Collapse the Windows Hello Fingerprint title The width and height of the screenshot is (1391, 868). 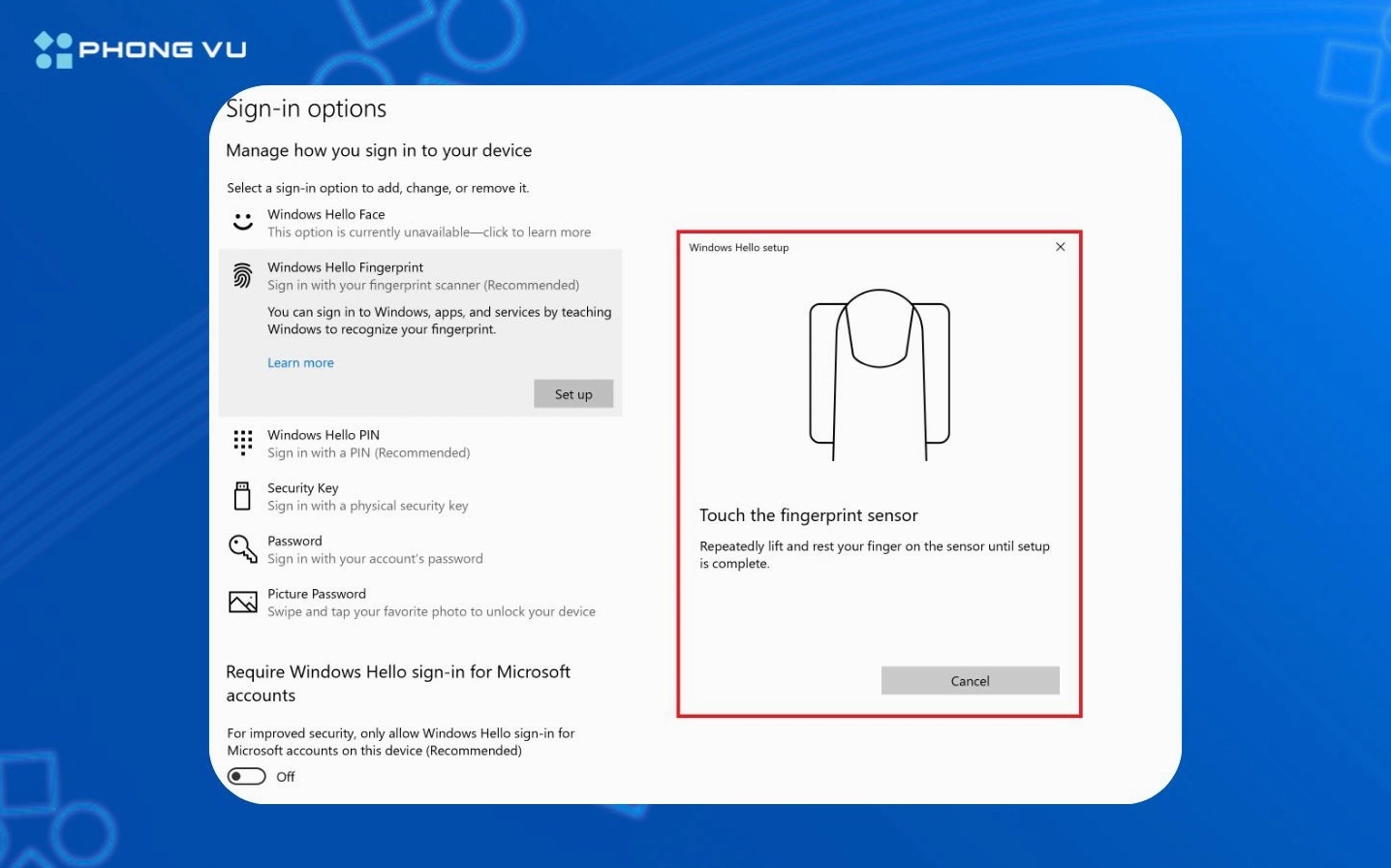pos(345,267)
